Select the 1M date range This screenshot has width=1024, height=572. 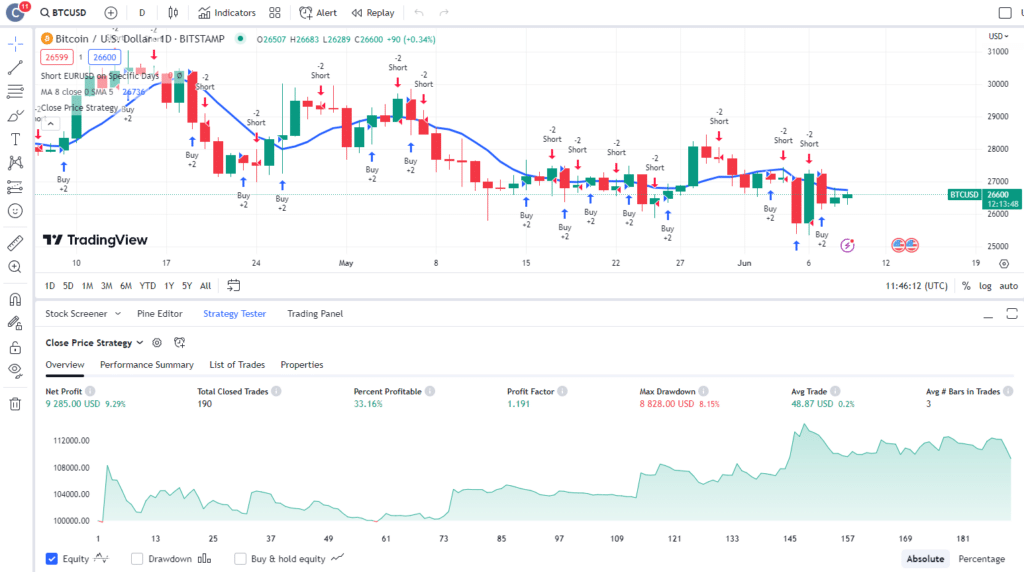pyautogui.click(x=87, y=285)
